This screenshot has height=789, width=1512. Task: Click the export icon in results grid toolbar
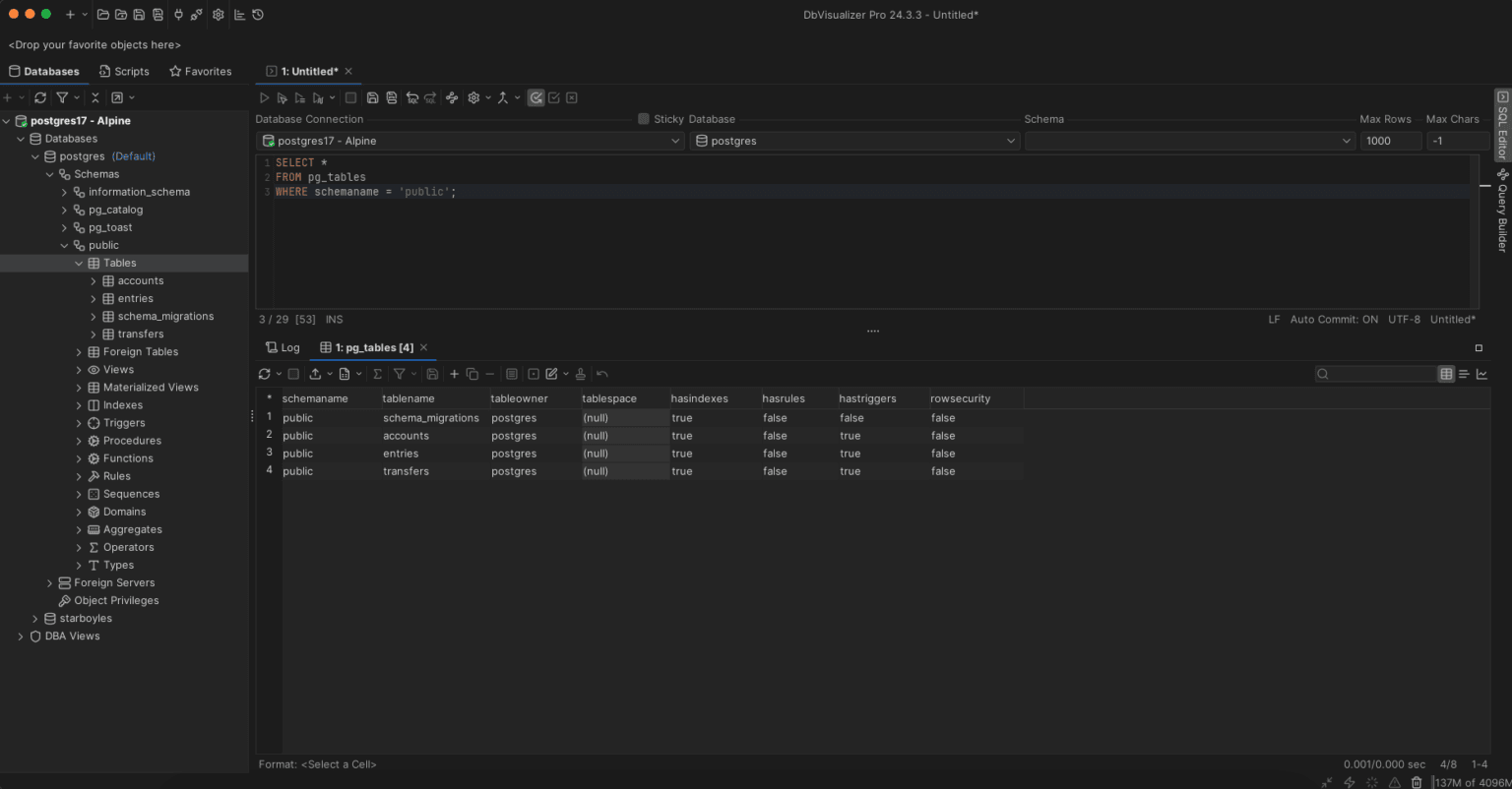[x=316, y=374]
